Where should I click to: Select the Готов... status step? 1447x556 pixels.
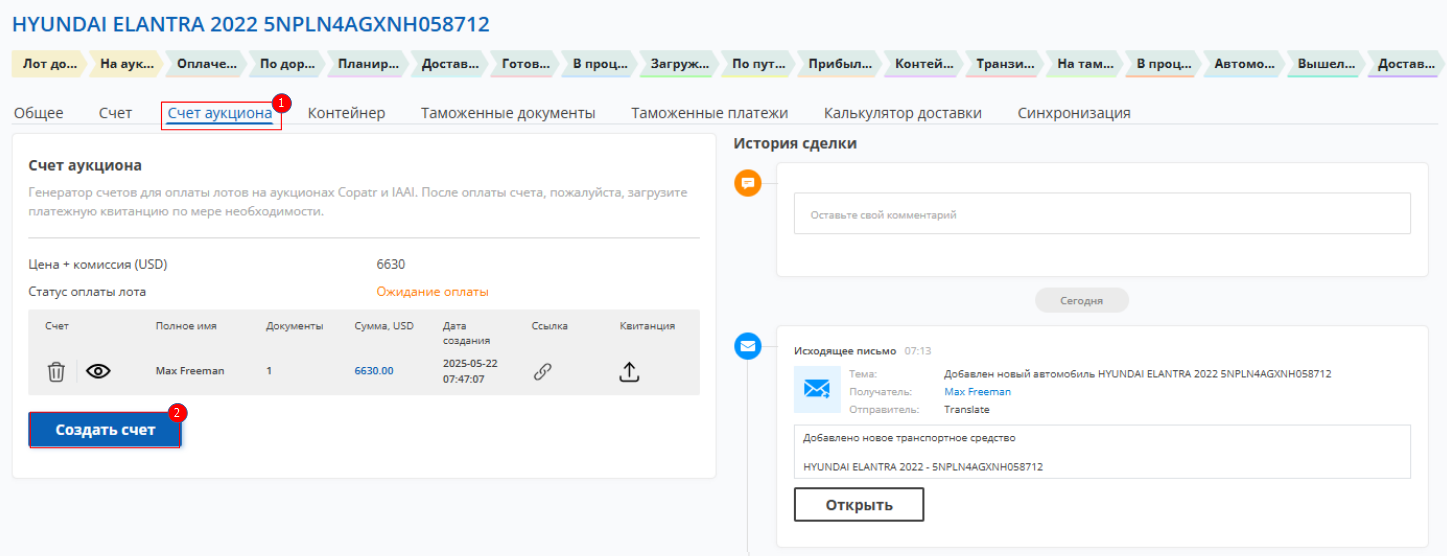(x=525, y=64)
